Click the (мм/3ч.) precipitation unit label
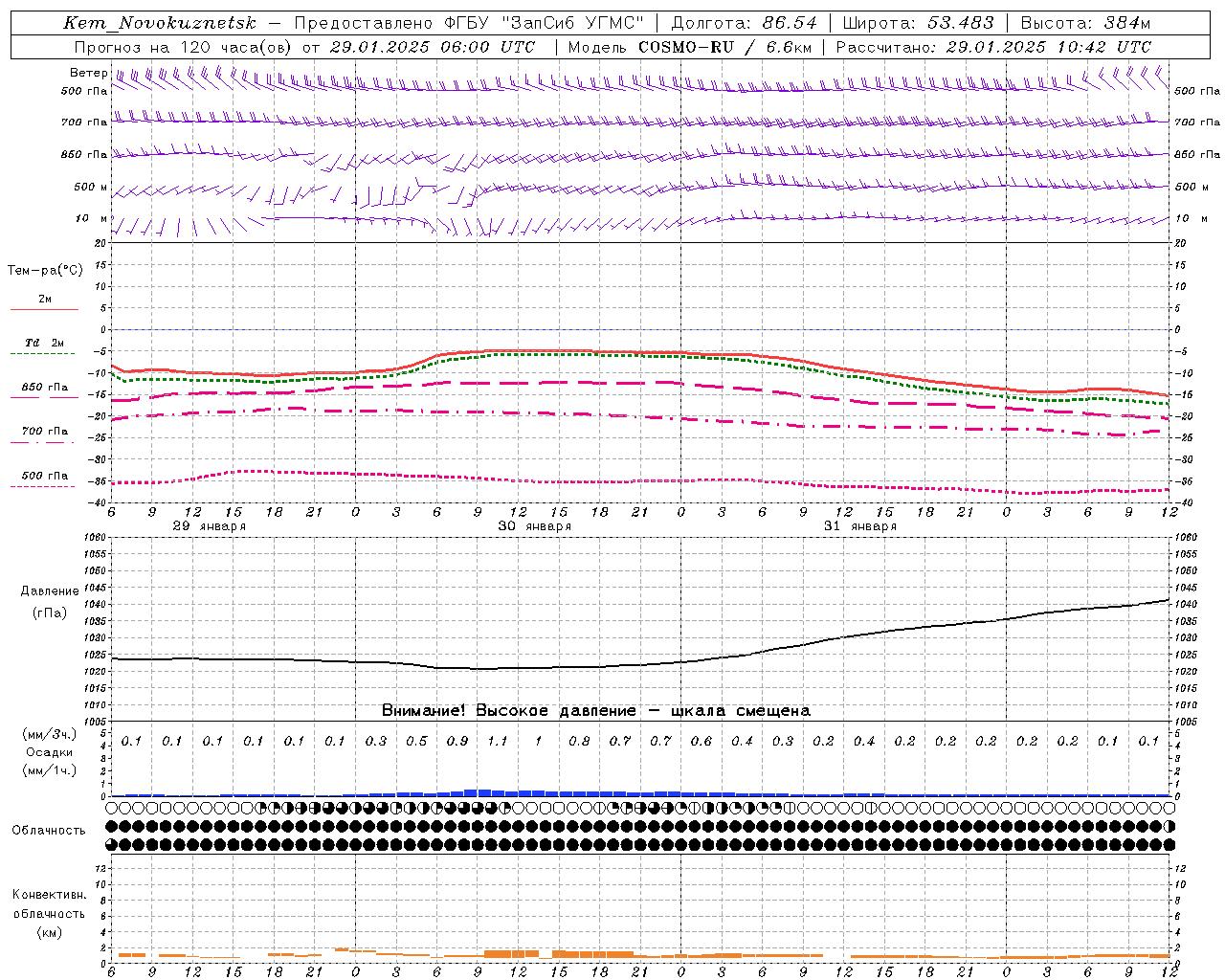The image size is (1225, 980). pos(50,734)
